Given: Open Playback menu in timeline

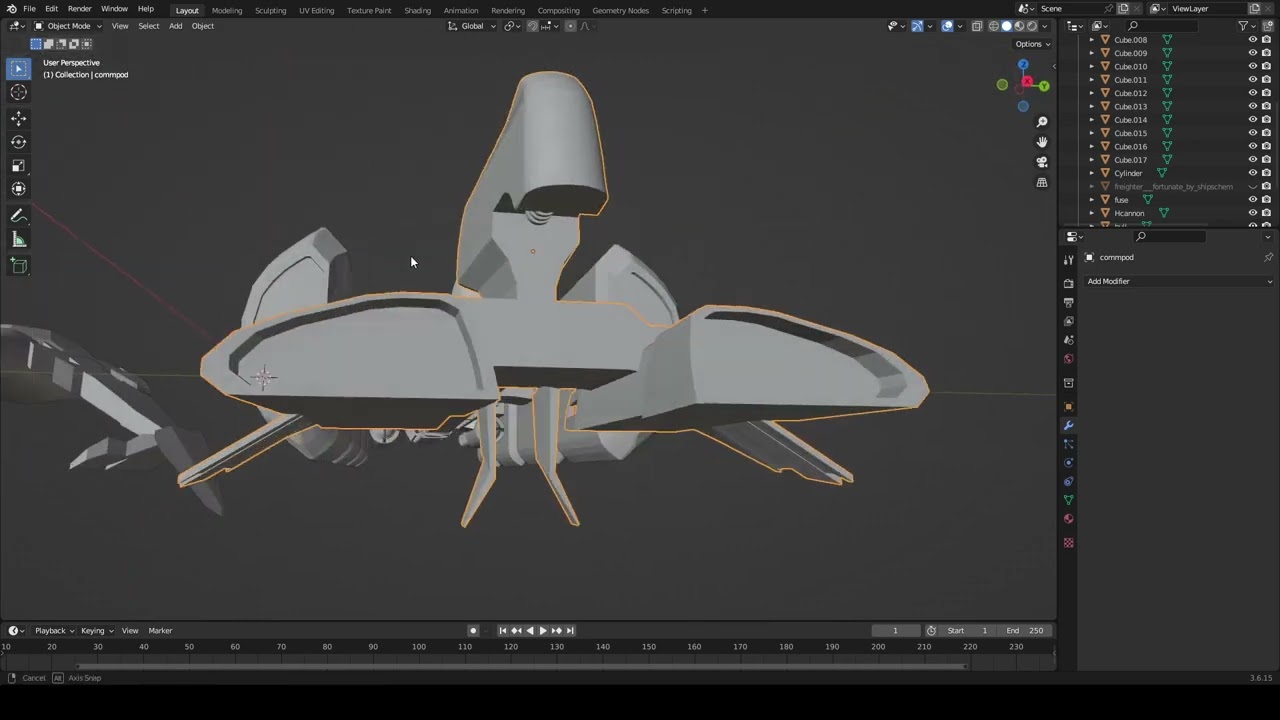Looking at the screenshot, I should click(54, 631).
